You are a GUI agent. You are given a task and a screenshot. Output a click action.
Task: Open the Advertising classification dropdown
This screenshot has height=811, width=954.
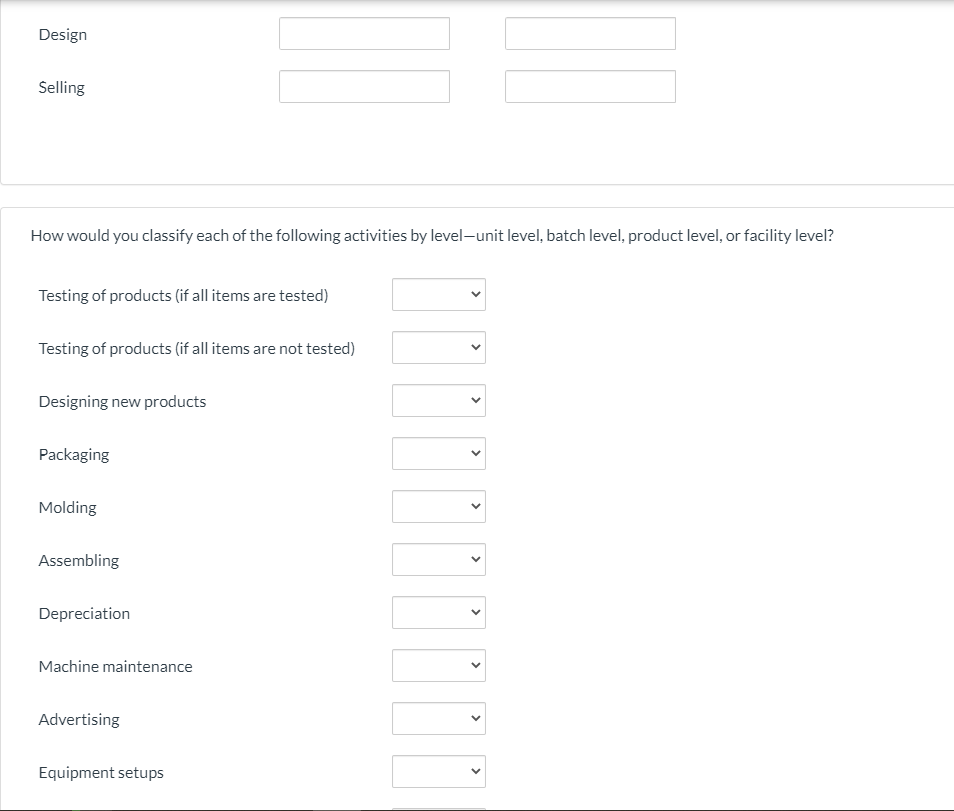point(438,718)
